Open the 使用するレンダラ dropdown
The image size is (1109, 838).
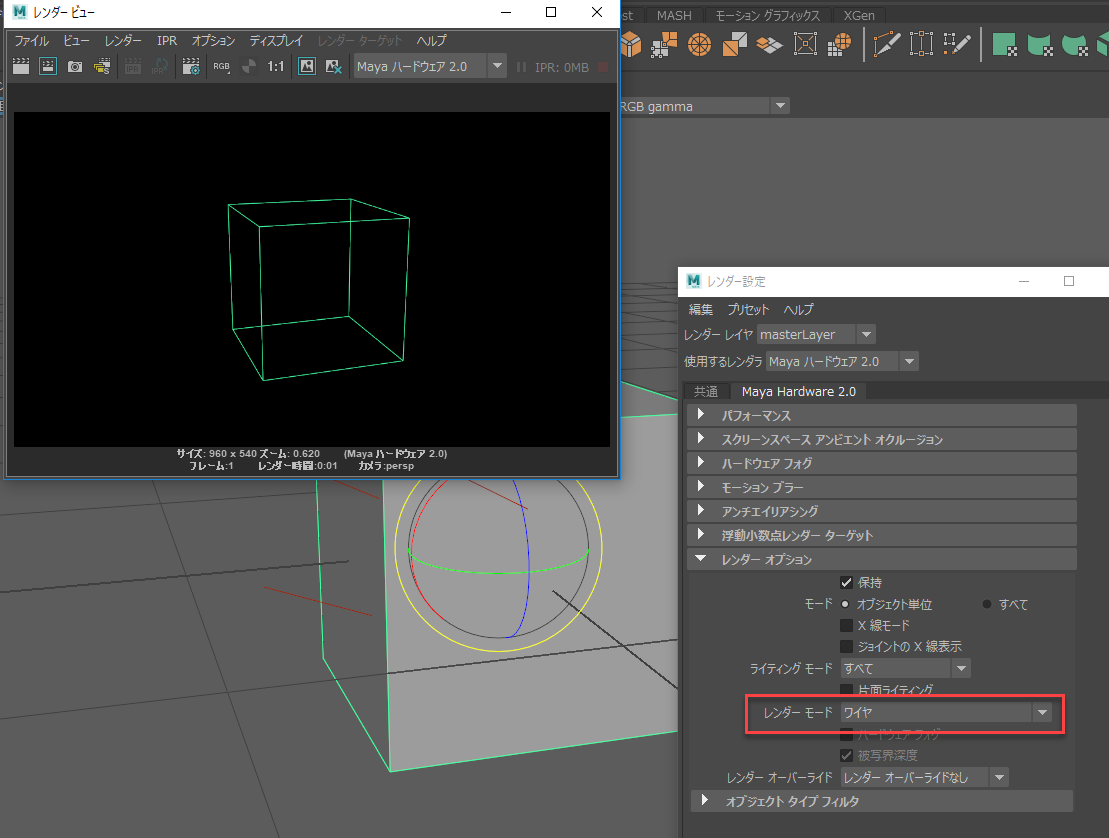(910, 361)
